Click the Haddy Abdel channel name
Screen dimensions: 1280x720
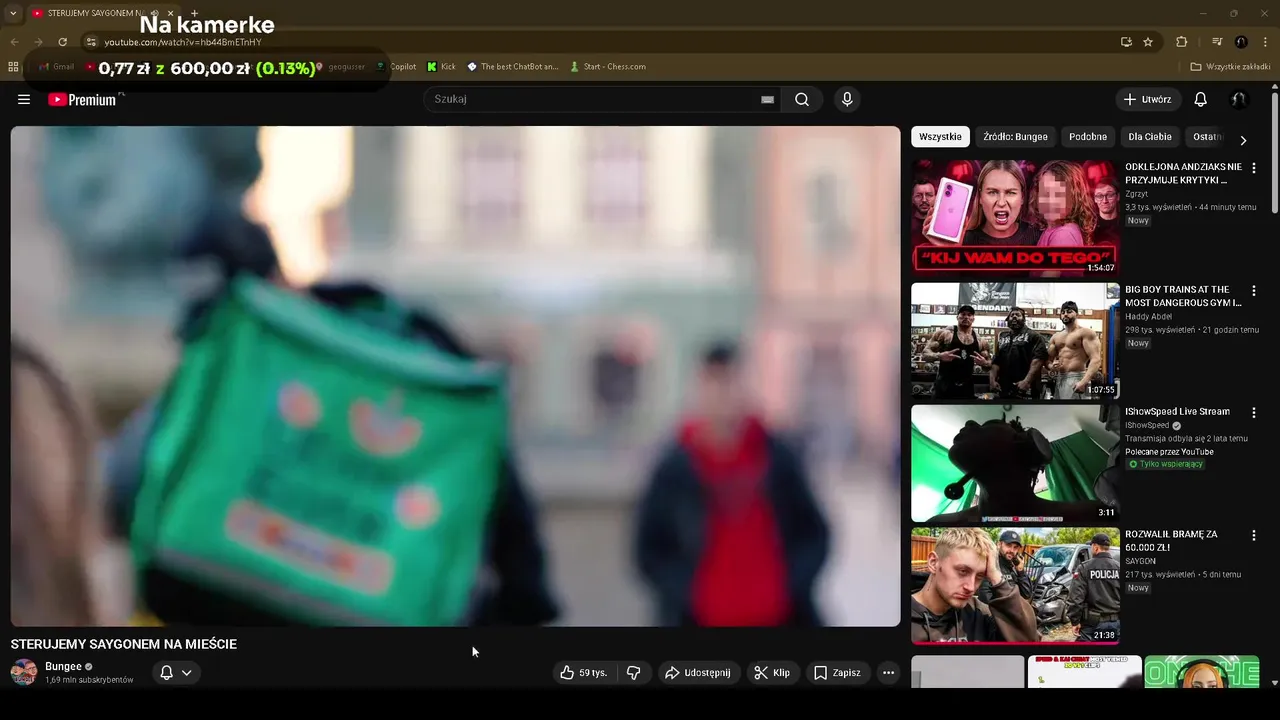(1148, 317)
